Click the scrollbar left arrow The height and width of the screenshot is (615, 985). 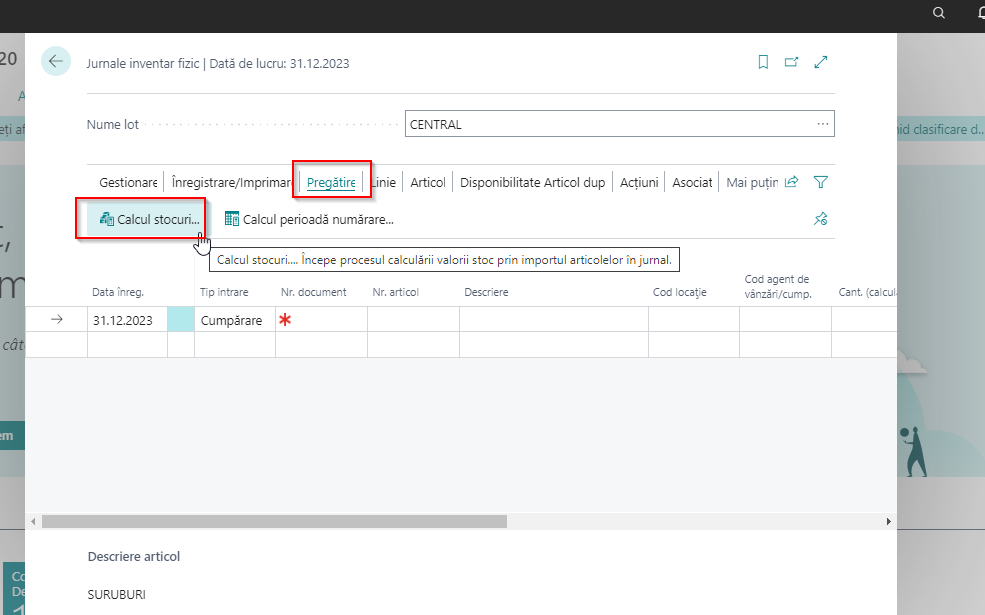point(33,521)
